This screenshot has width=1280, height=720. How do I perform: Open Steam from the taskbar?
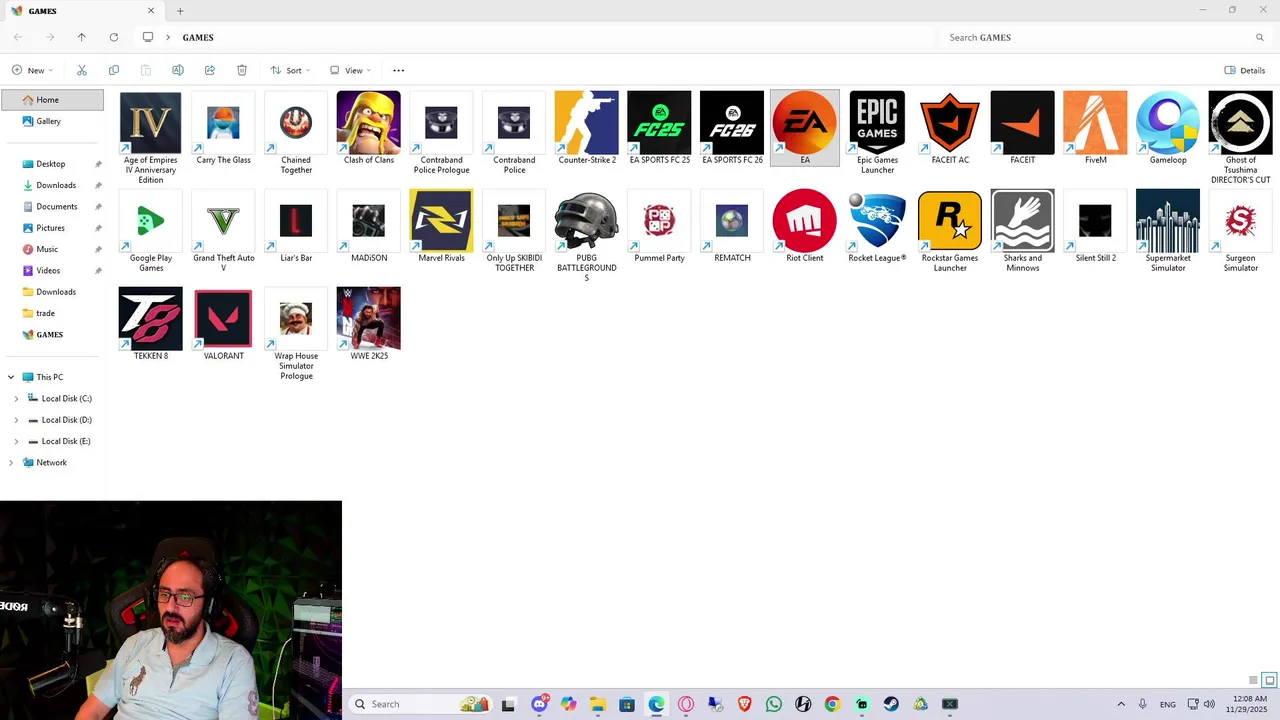point(891,704)
